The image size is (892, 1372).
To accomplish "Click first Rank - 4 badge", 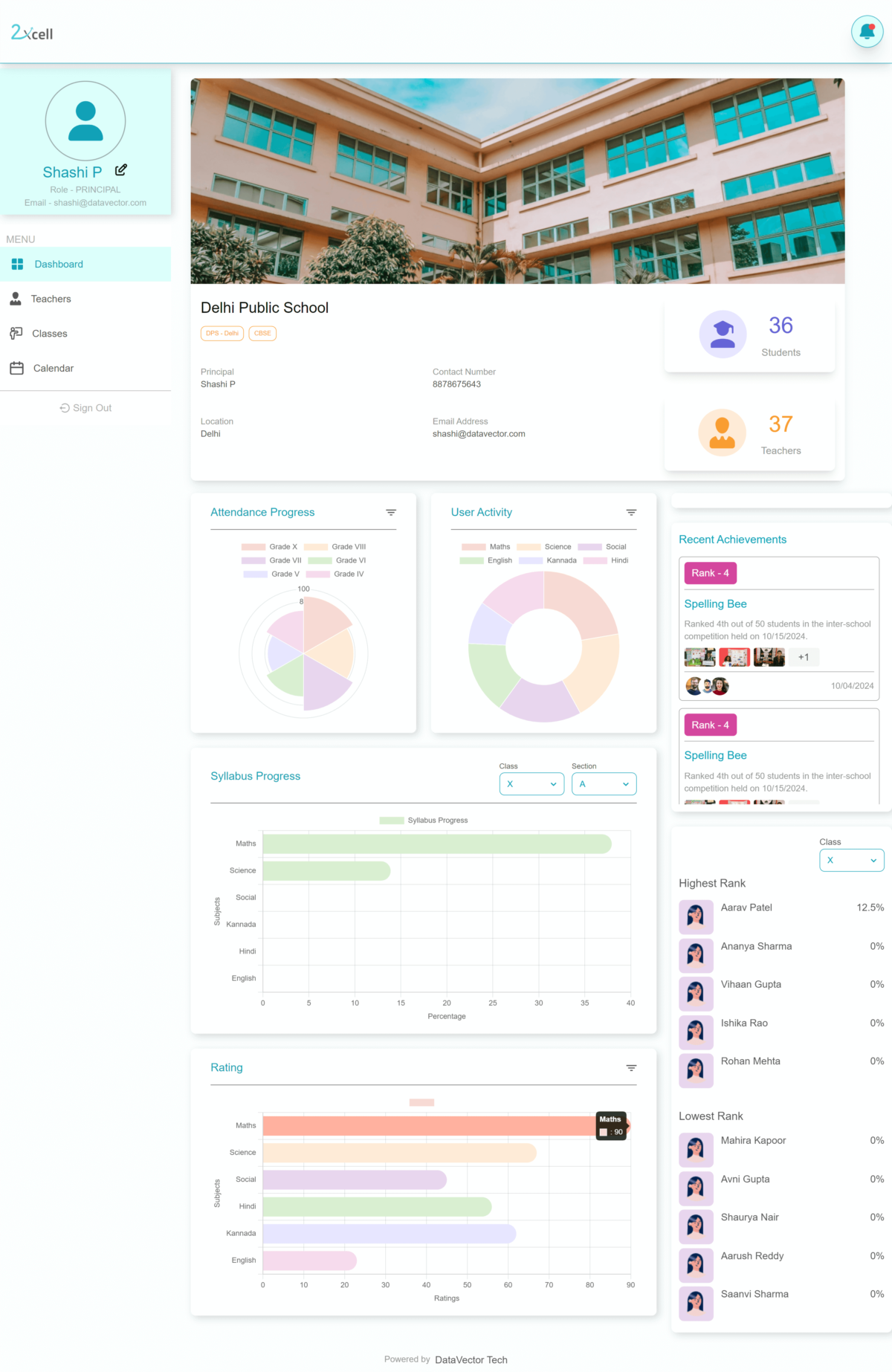I will coord(710,573).
